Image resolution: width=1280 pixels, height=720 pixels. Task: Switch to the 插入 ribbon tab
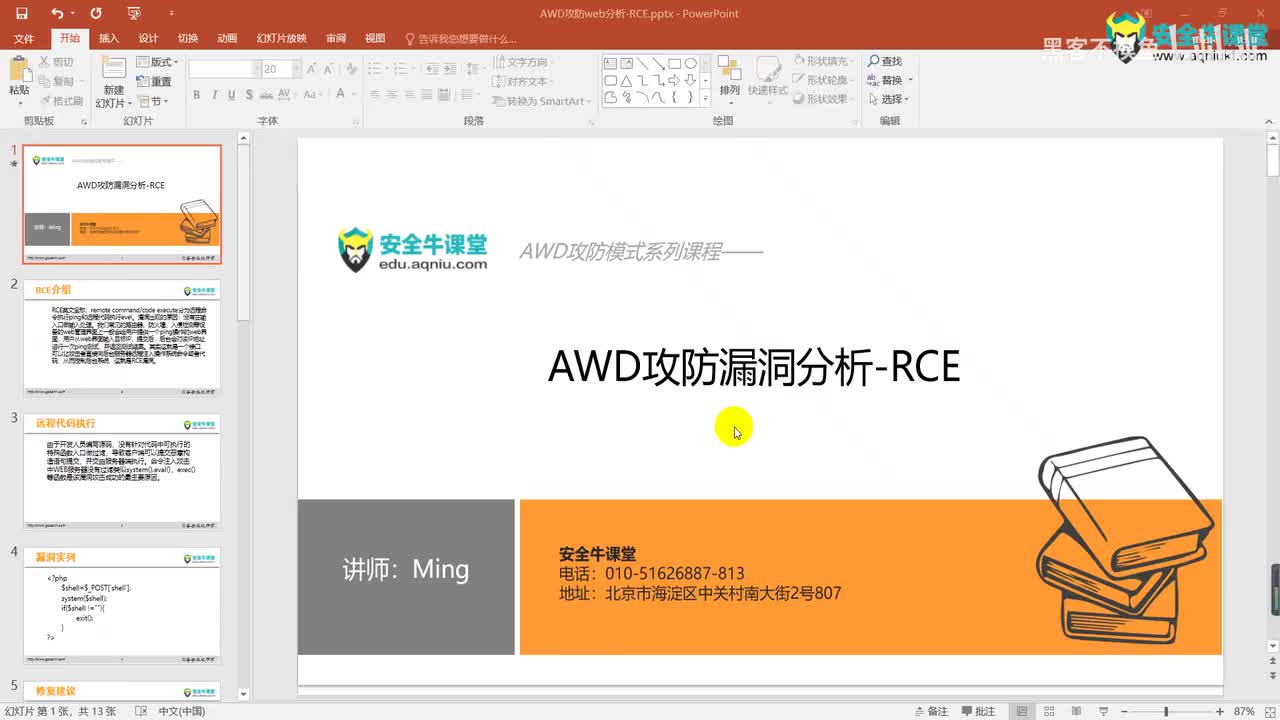[109, 38]
